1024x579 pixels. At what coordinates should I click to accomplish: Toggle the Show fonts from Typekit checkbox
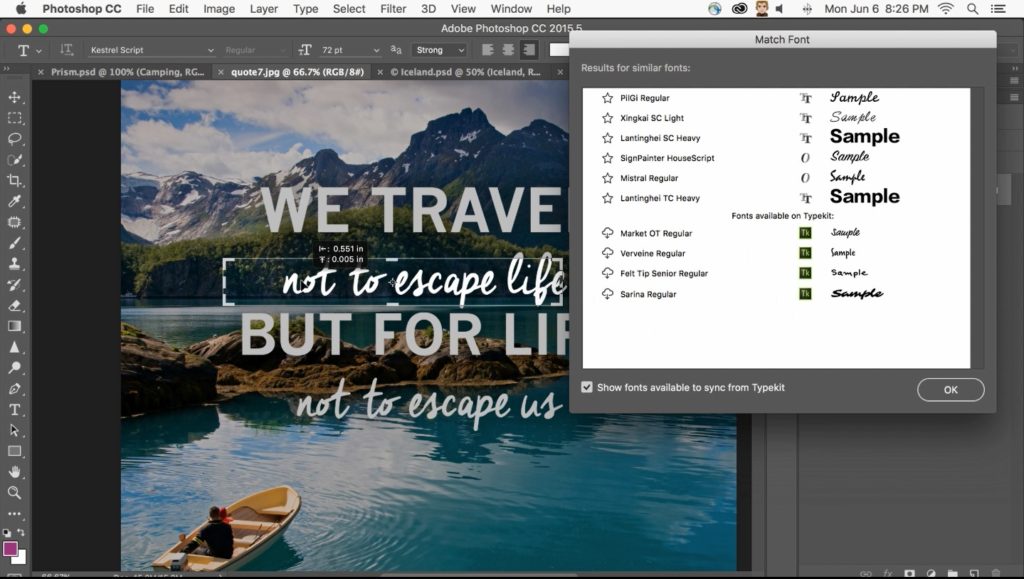point(585,387)
